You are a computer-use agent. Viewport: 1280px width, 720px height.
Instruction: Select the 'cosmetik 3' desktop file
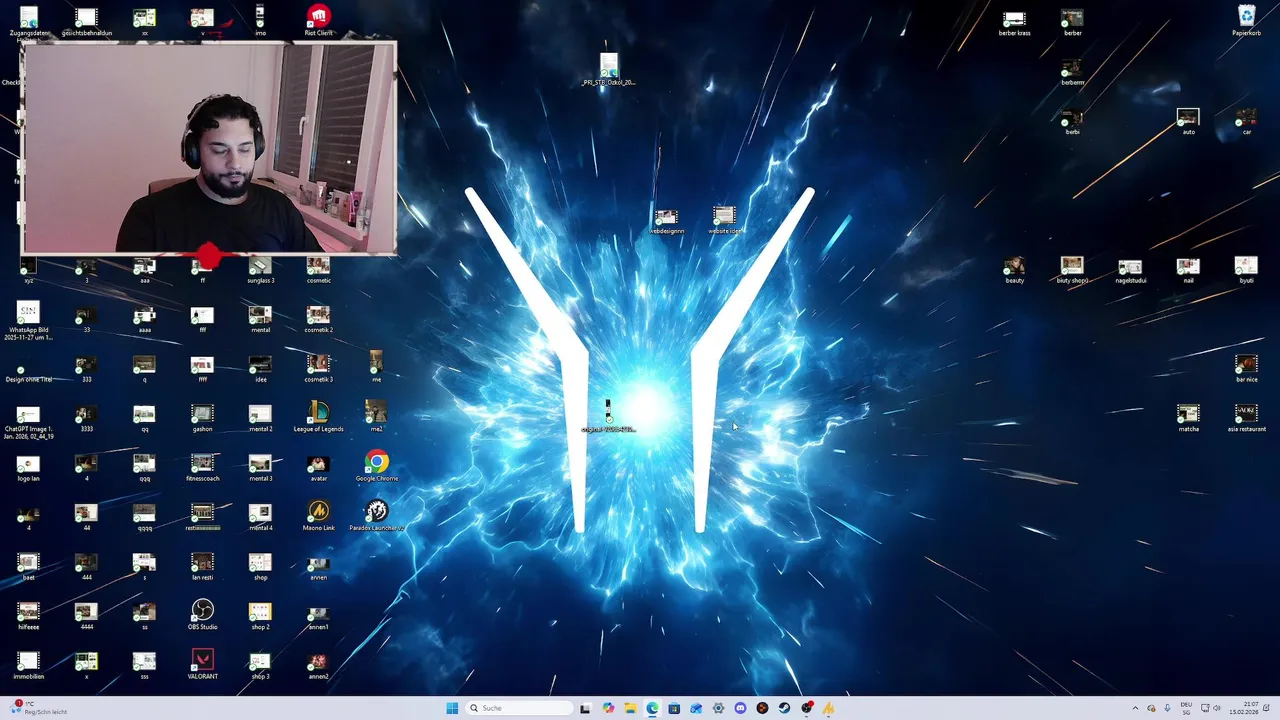click(x=318, y=368)
